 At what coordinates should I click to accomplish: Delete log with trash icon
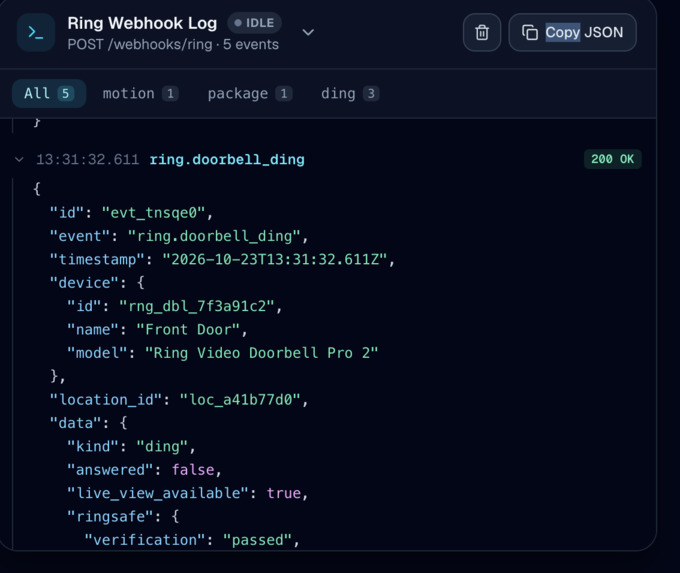click(482, 33)
